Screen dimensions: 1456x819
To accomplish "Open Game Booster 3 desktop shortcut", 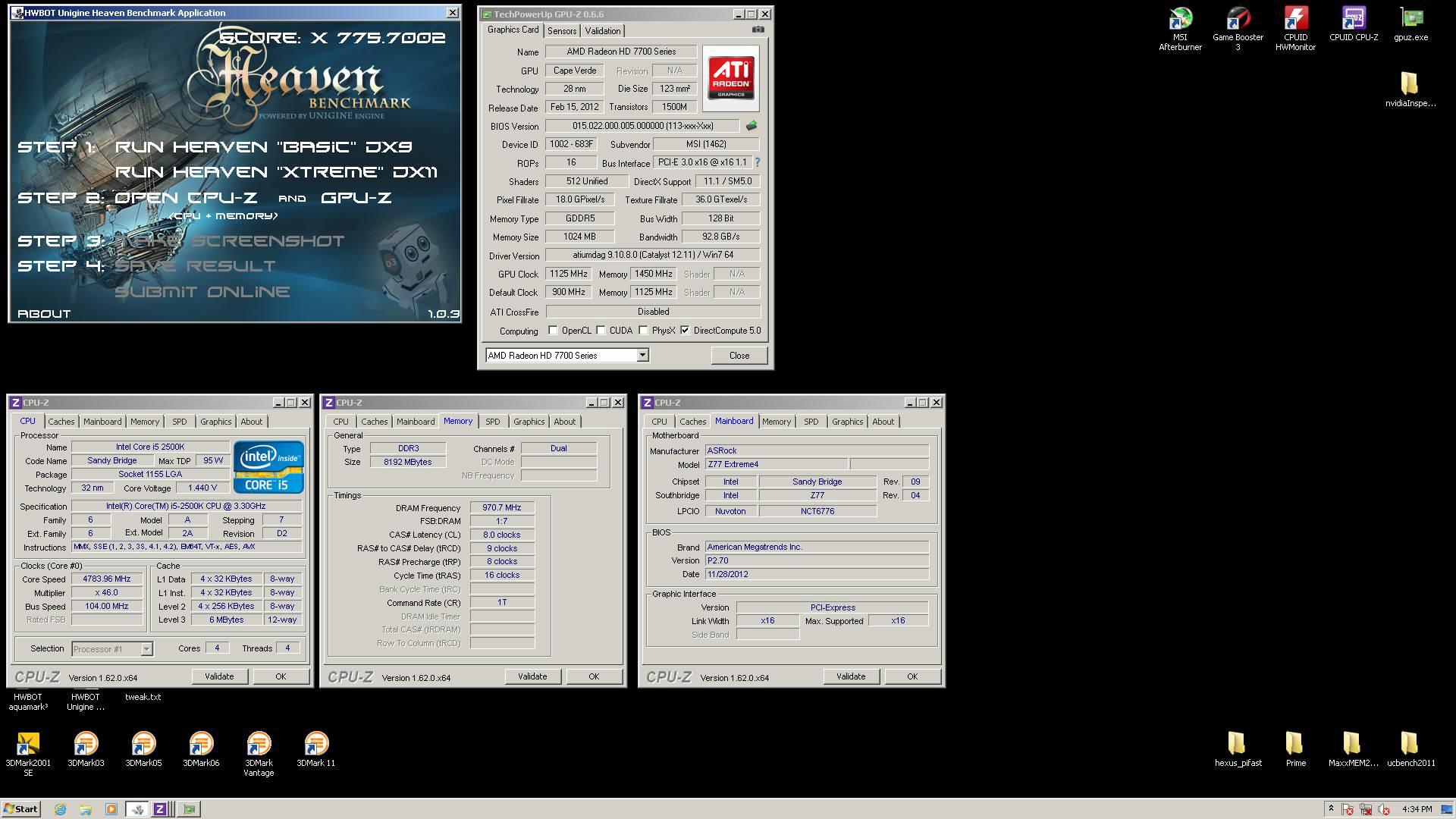I will click(1238, 29).
